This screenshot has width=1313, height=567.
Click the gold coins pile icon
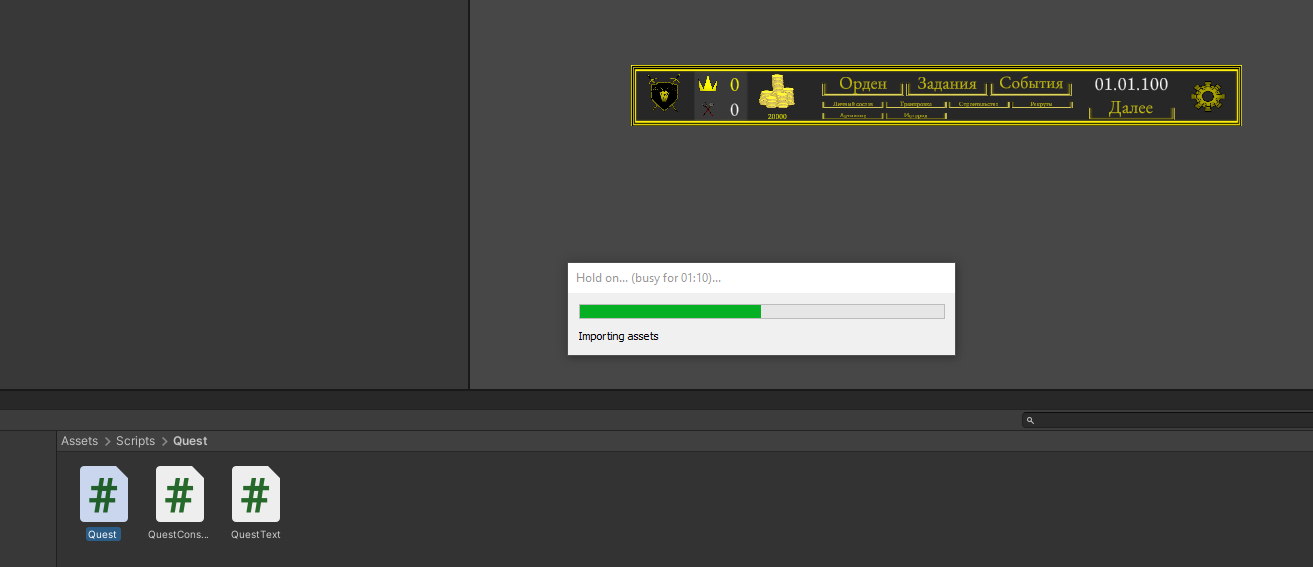pos(776,93)
